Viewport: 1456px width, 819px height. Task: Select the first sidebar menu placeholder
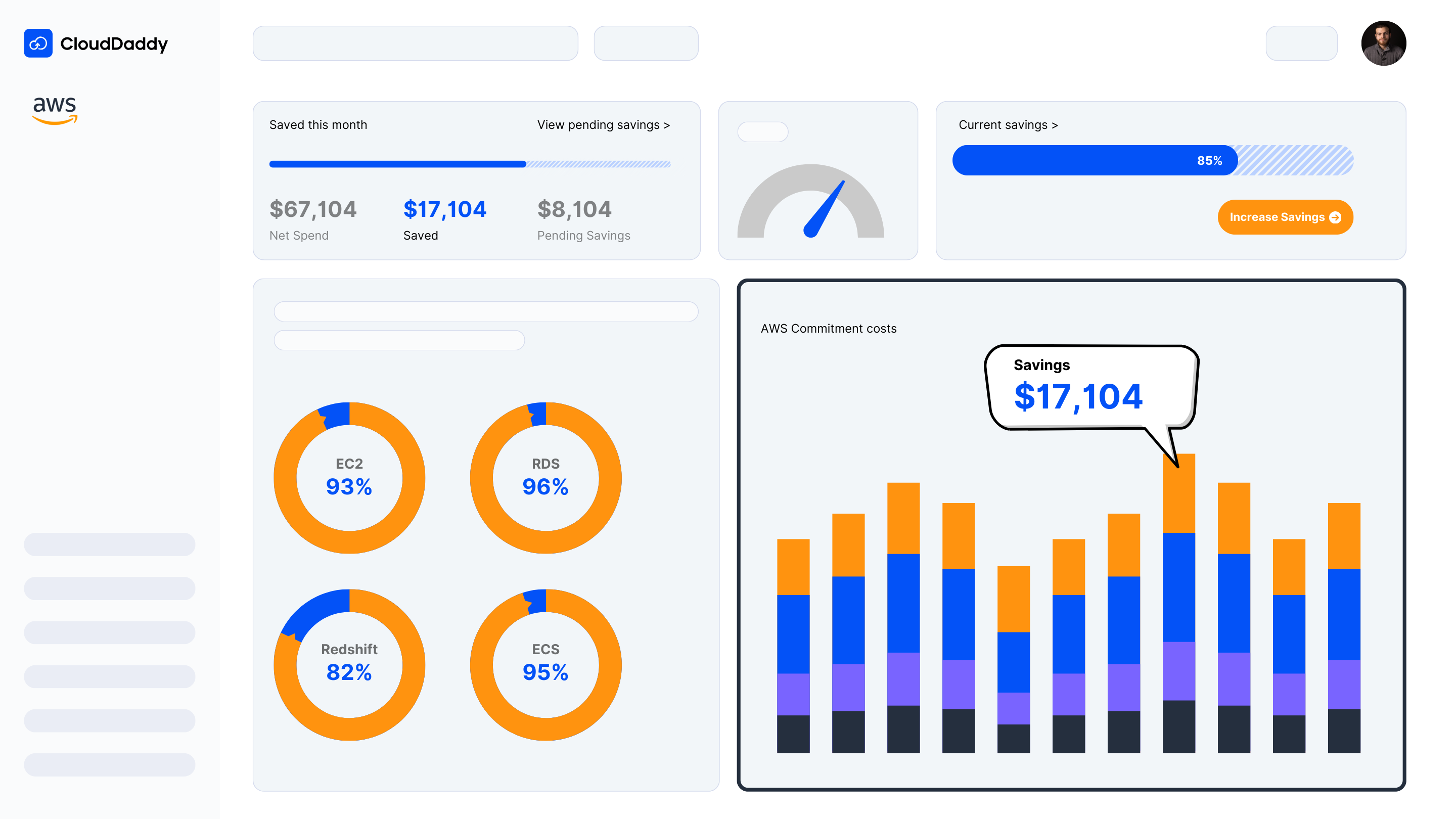point(110,544)
